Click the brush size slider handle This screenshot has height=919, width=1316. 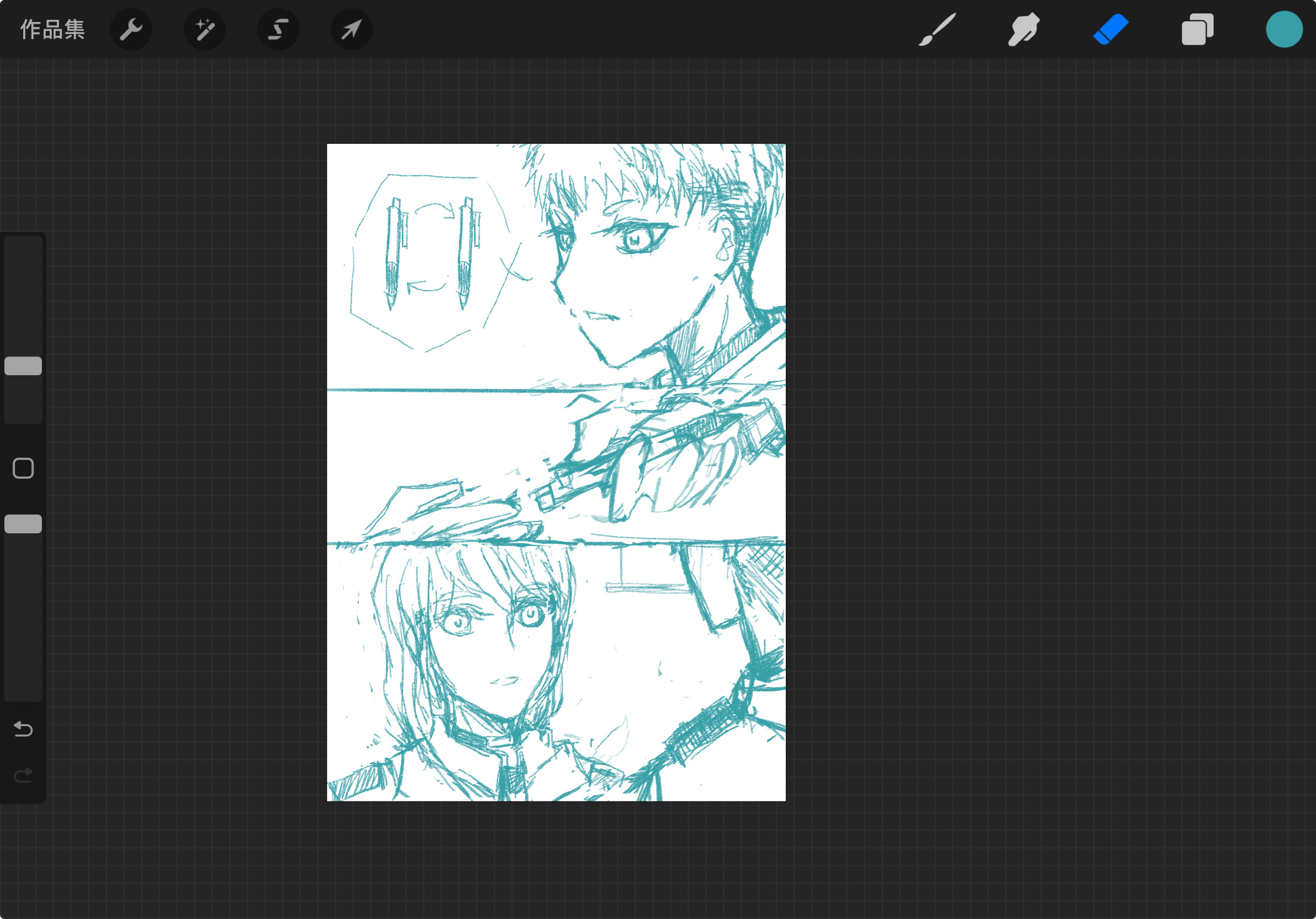[x=23, y=365]
